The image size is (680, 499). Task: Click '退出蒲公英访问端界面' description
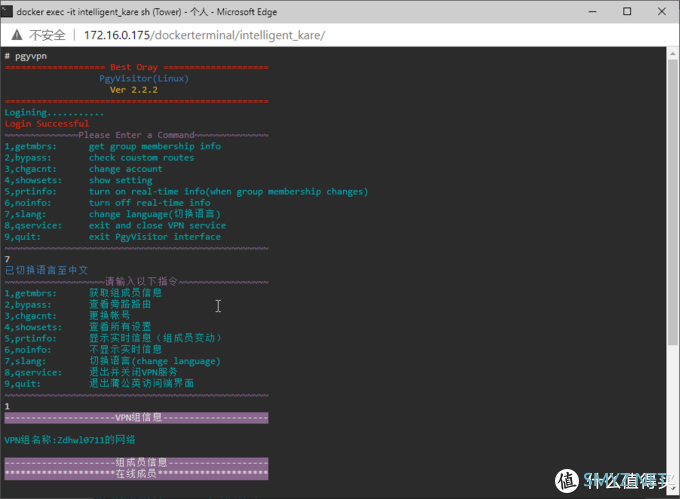pyautogui.click(x=141, y=383)
